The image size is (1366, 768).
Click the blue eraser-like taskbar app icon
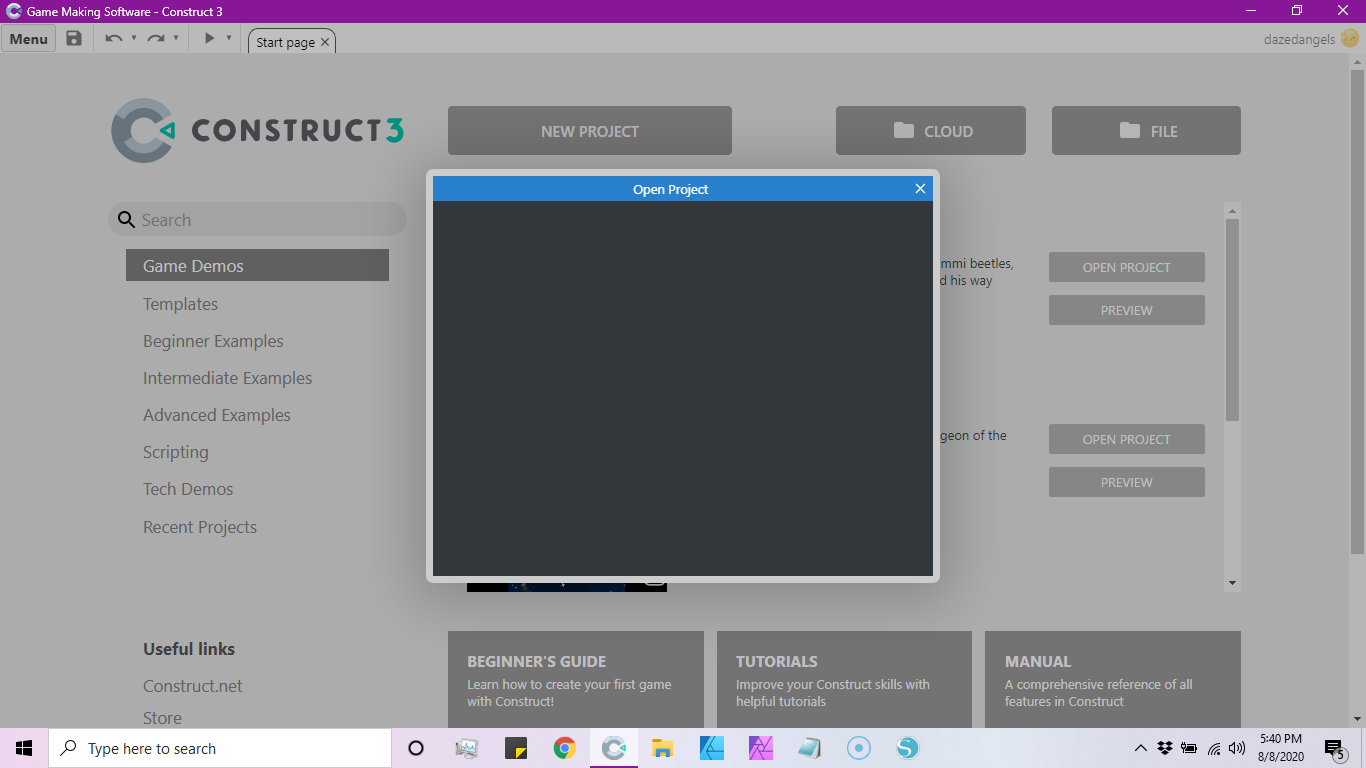point(810,748)
